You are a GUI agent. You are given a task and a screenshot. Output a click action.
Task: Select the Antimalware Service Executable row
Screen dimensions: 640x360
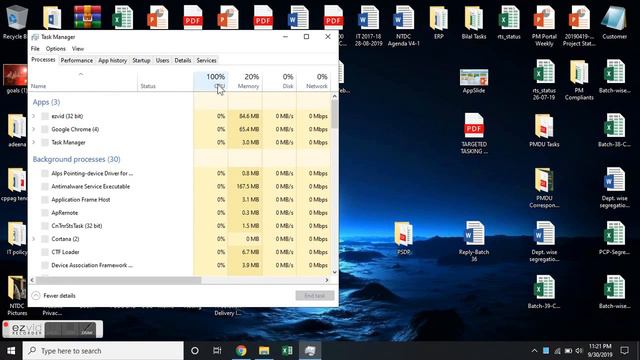180,187
